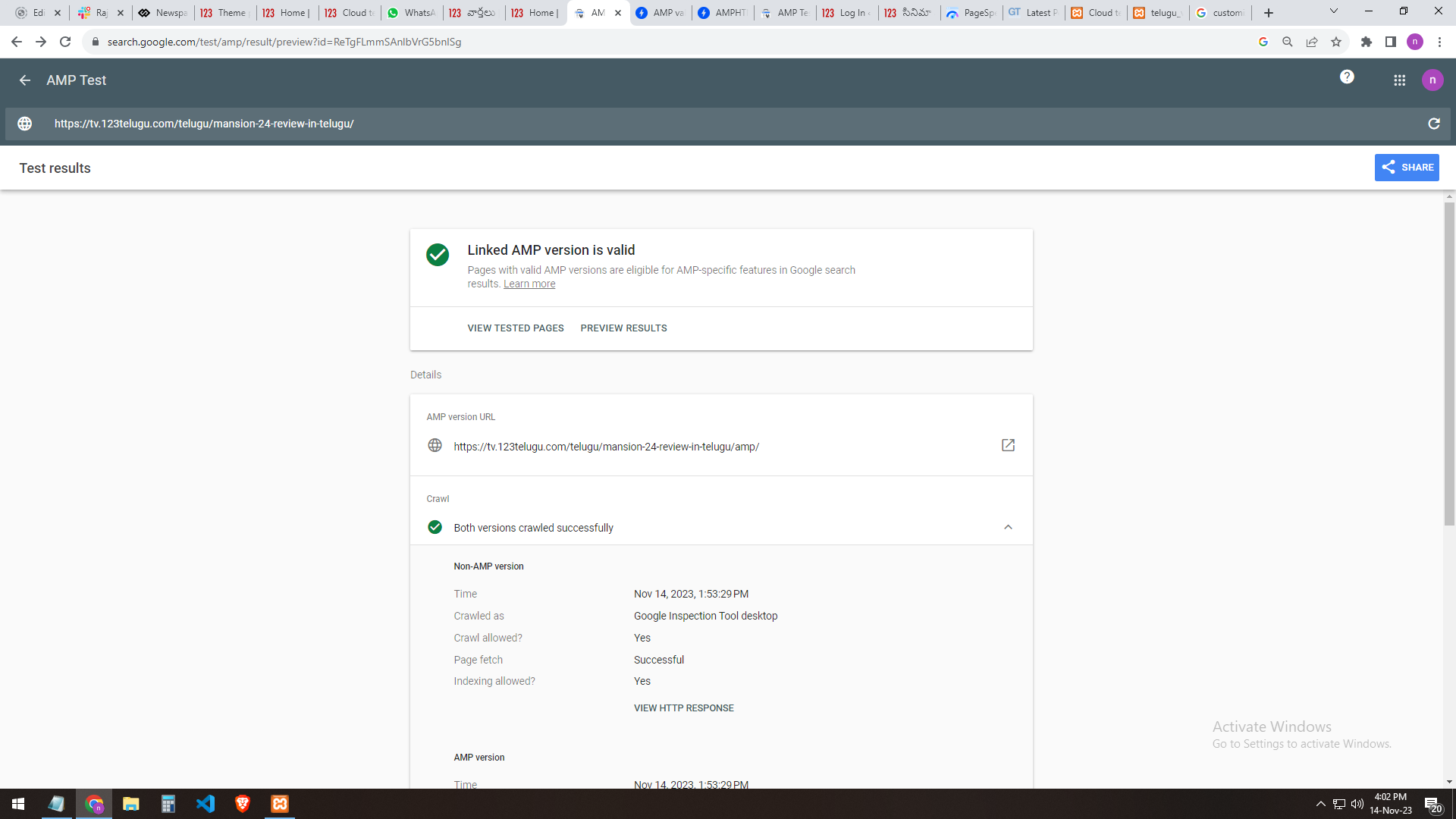Click the browser back arrow

click(17, 42)
